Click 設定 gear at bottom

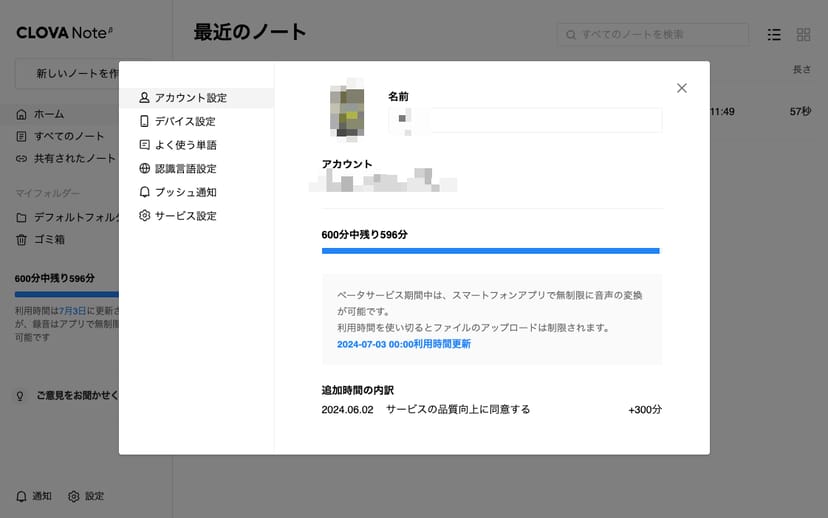click(x=86, y=496)
